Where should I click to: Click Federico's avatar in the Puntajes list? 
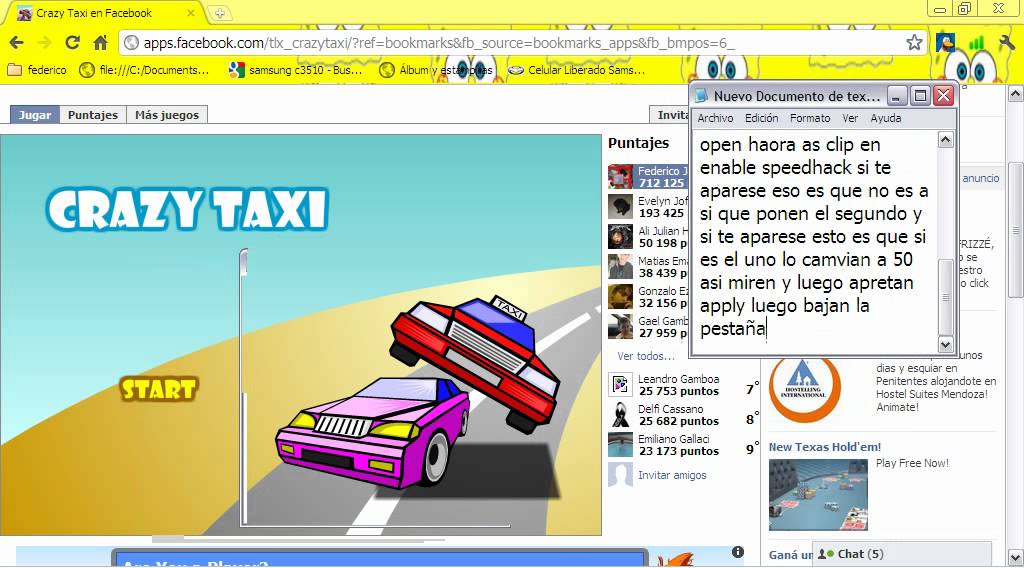point(620,176)
